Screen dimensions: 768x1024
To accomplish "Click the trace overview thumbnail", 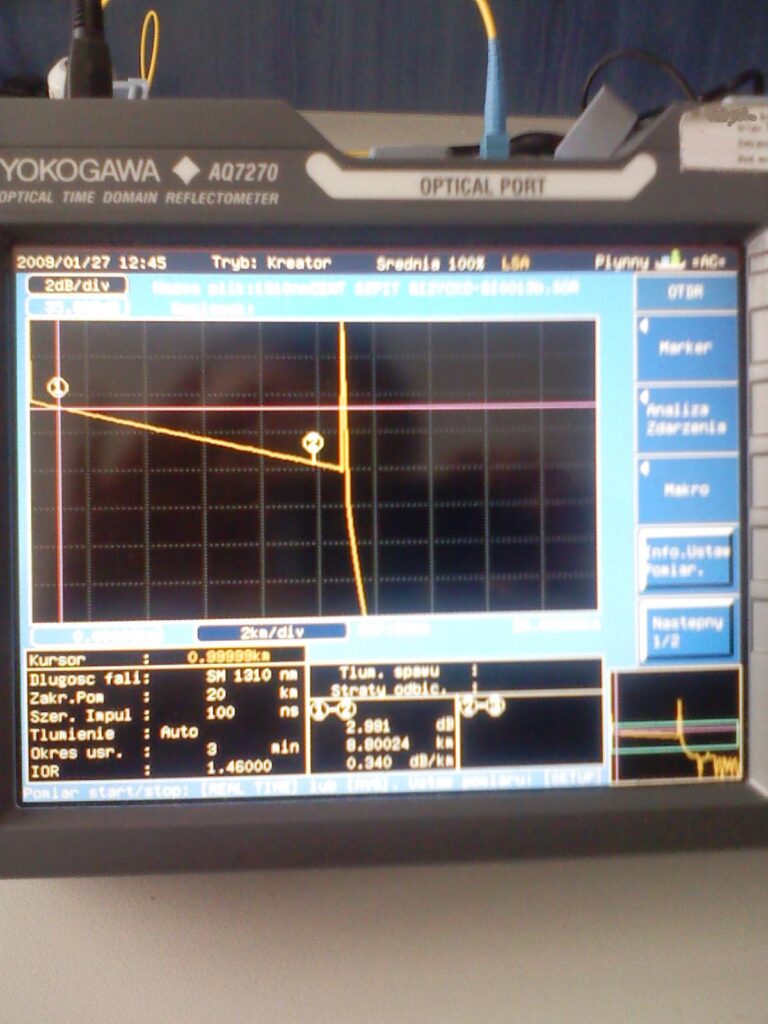I will point(677,727).
